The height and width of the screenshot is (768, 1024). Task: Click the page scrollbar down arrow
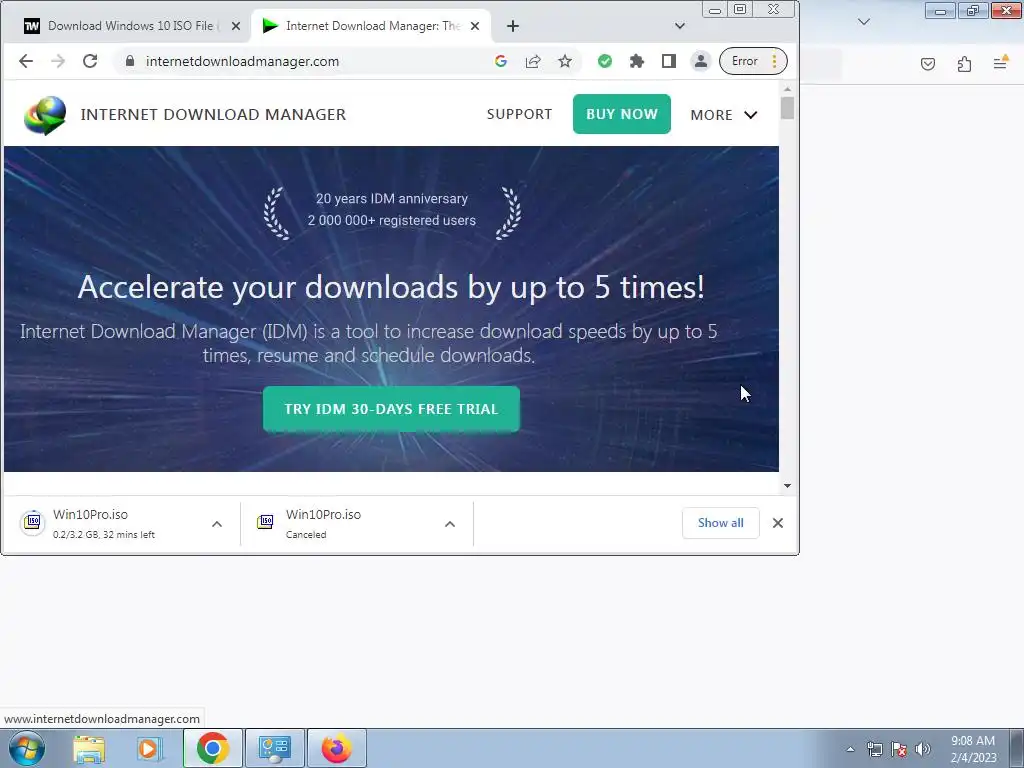click(787, 485)
